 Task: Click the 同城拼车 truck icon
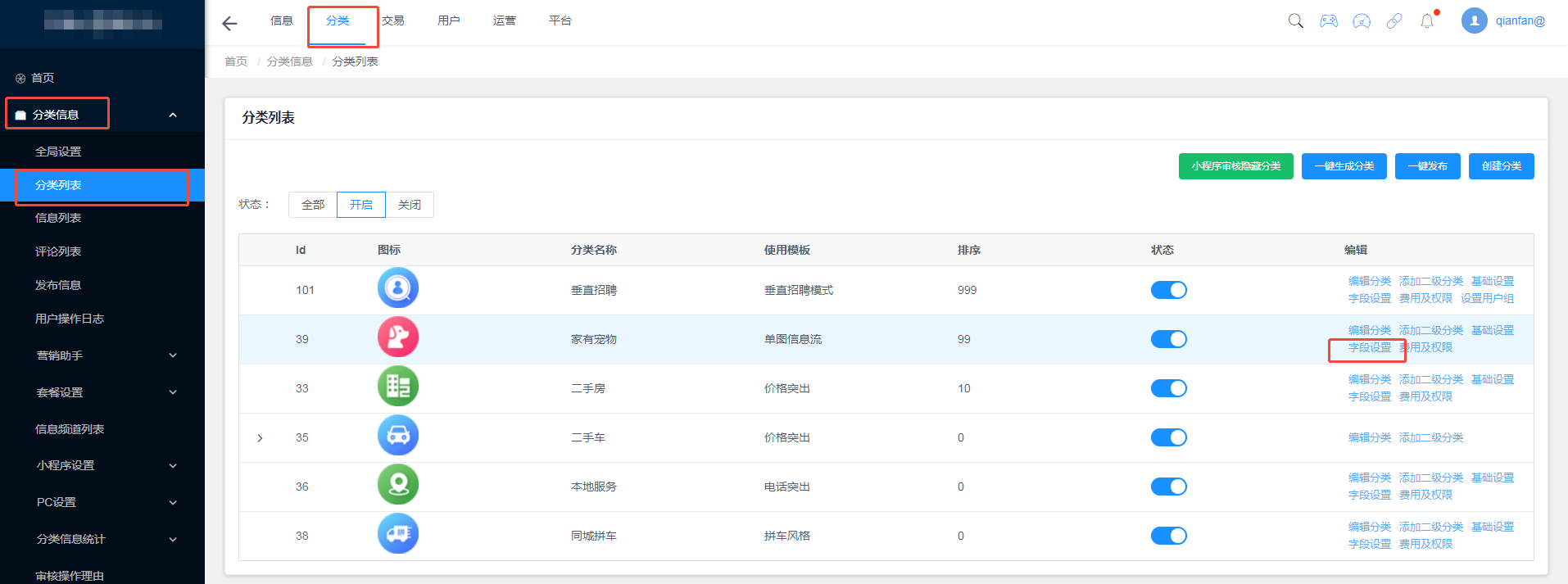398,534
